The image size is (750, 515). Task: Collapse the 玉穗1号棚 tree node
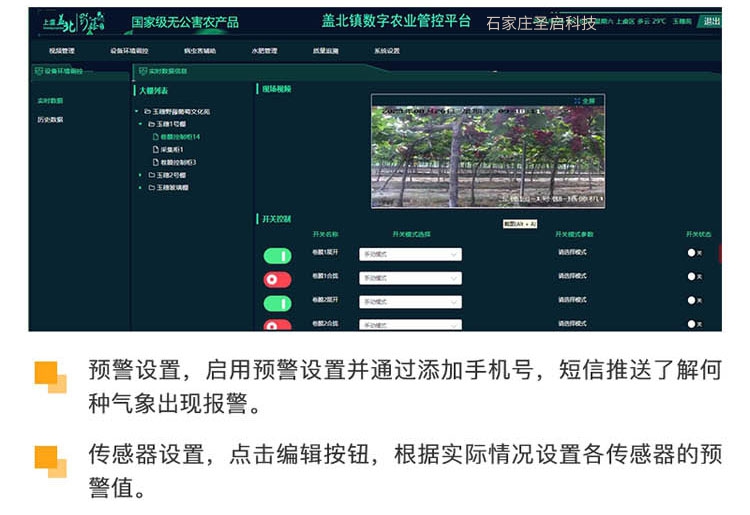141,124
